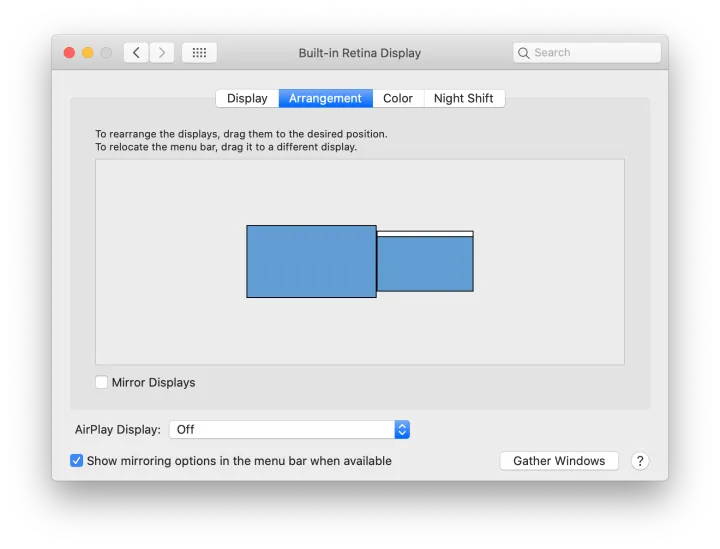Show all preferences via grid icon
Viewport: 720px width, 549px height.
click(199, 52)
